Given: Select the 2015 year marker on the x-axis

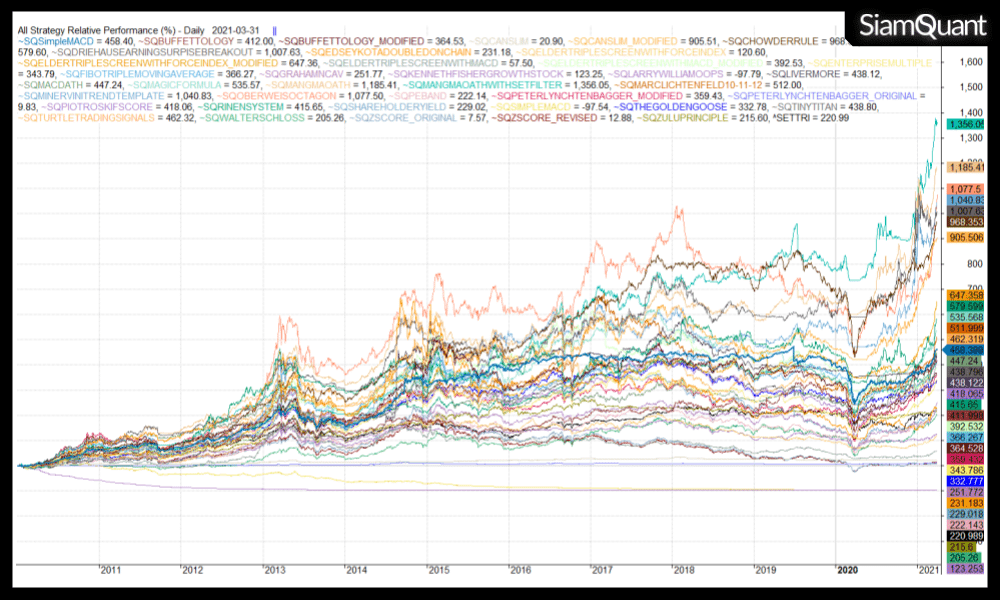Looking at the screenshot, I should (x=437, y=569).
